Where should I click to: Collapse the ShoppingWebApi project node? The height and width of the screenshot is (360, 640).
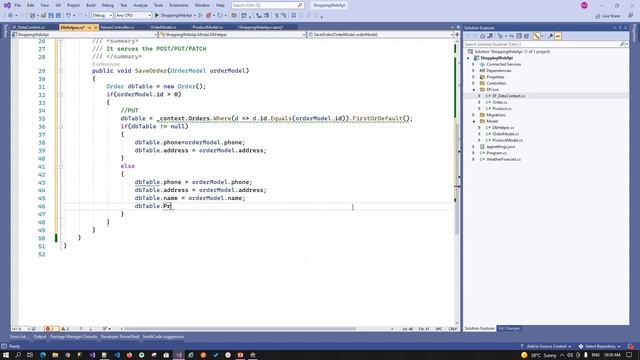pyautogui.click(x=468, y=58)
